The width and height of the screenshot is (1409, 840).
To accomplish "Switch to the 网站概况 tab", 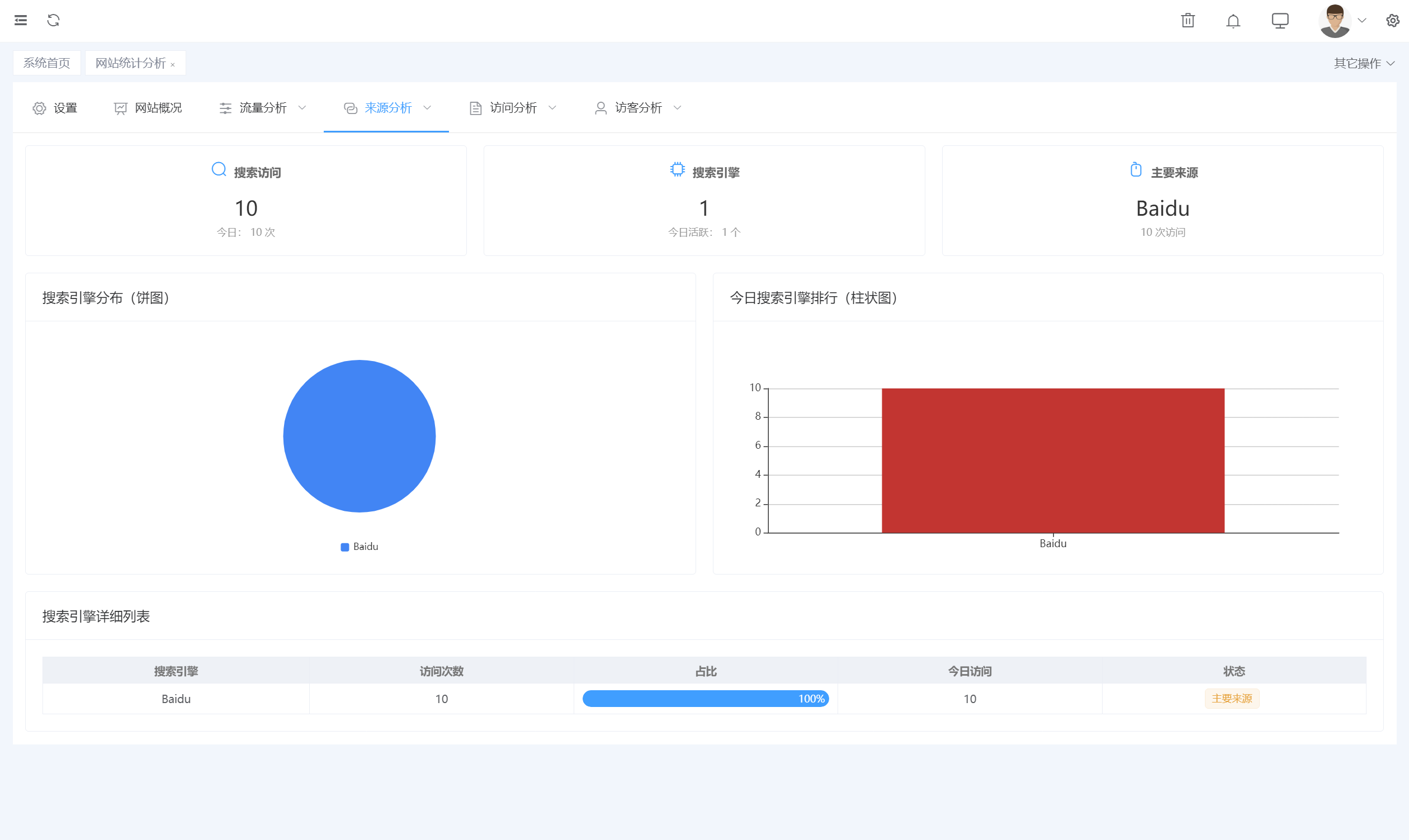I will coord(148,107).
